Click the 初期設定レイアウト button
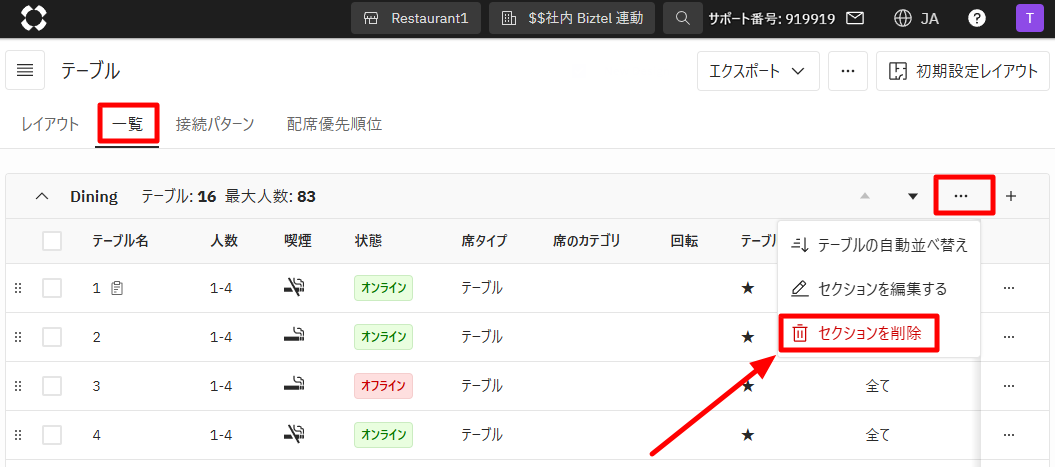This screenshot has width=1055, height=467. click(964, 71)
